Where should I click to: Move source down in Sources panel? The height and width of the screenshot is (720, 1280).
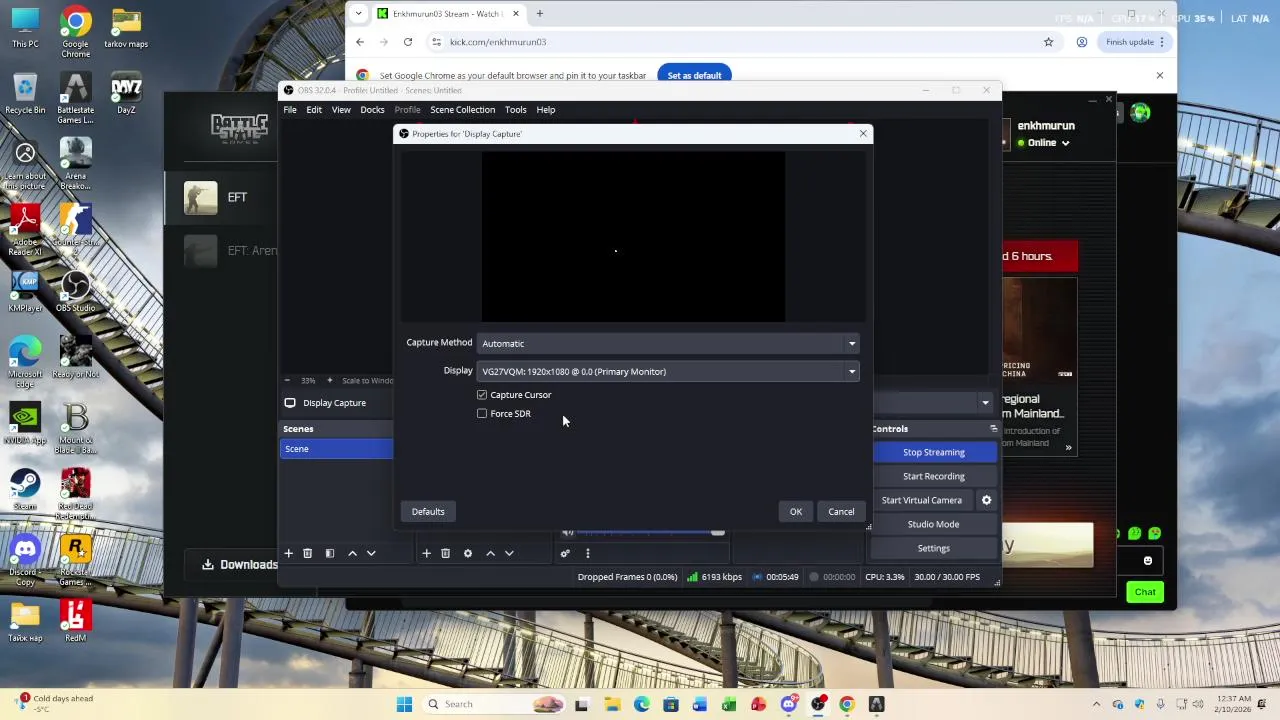[509, 553]
